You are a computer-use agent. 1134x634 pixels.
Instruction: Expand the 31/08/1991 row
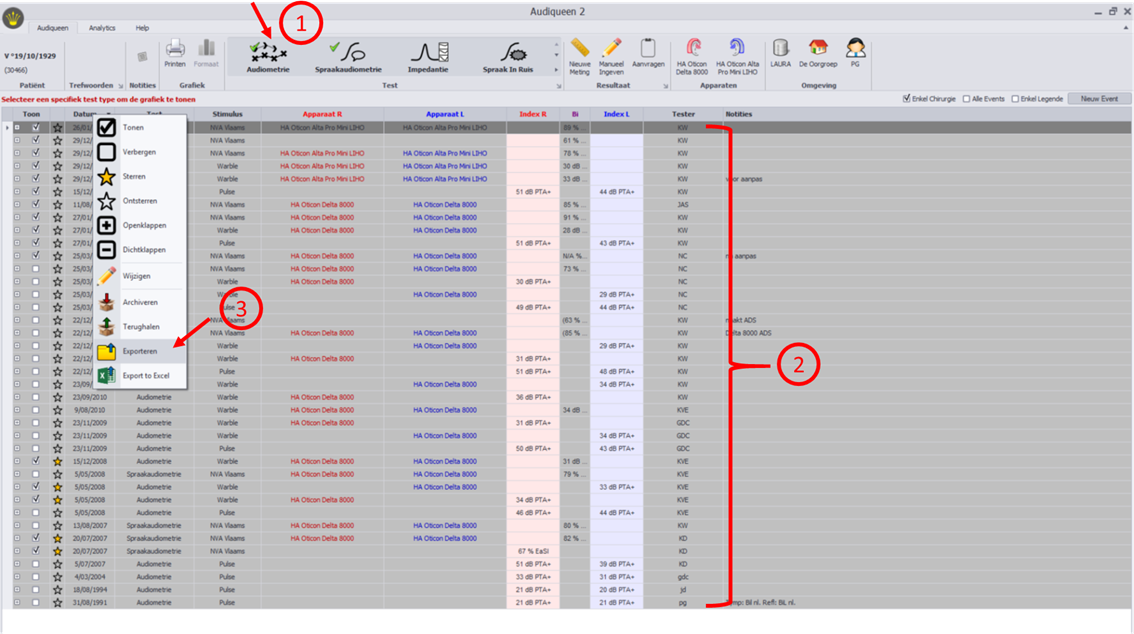17,603
